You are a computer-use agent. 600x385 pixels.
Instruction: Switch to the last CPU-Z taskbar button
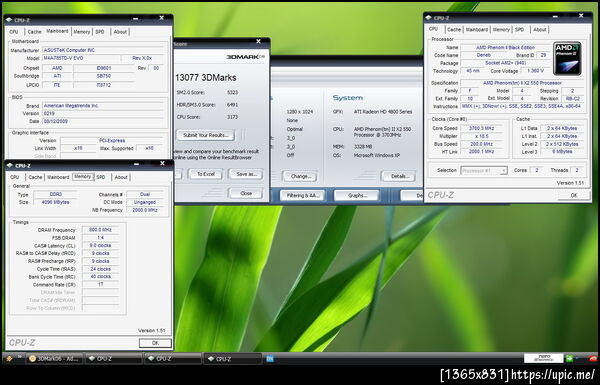coord(233,359)
